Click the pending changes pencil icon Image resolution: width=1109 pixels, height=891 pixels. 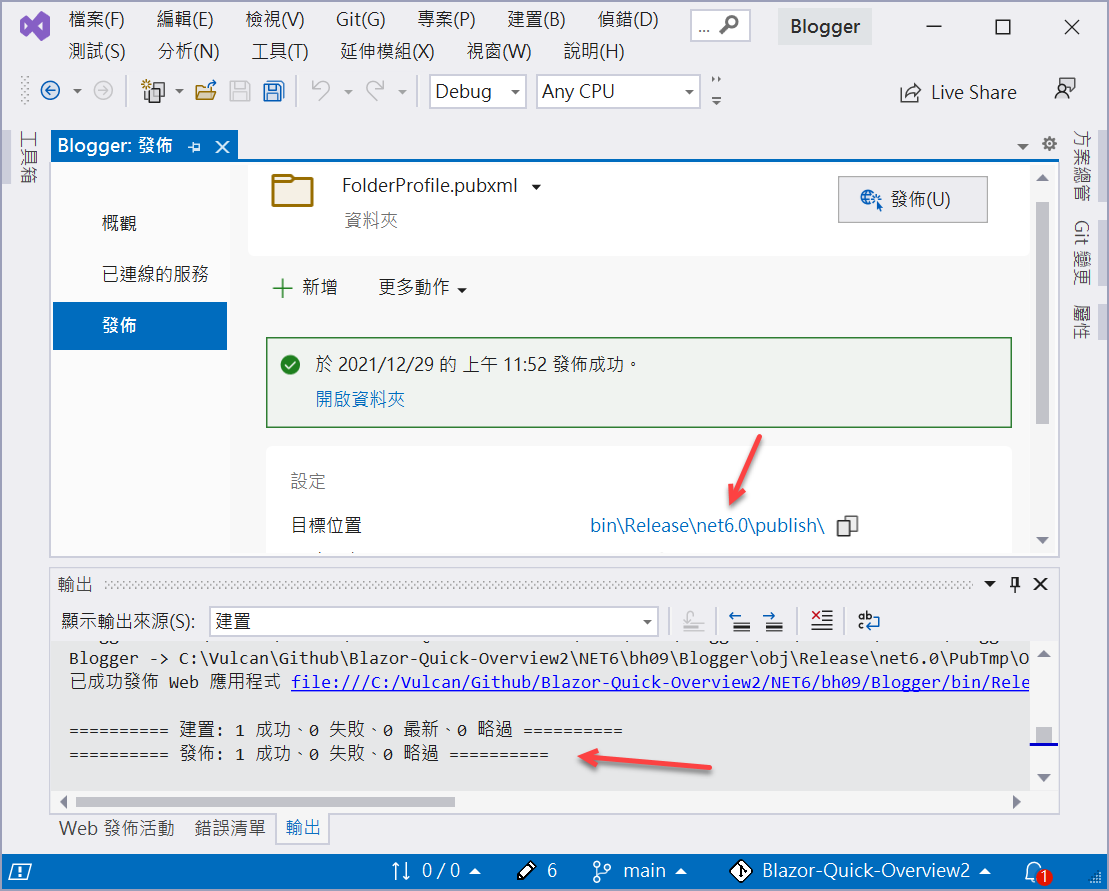tap(527, 870)
